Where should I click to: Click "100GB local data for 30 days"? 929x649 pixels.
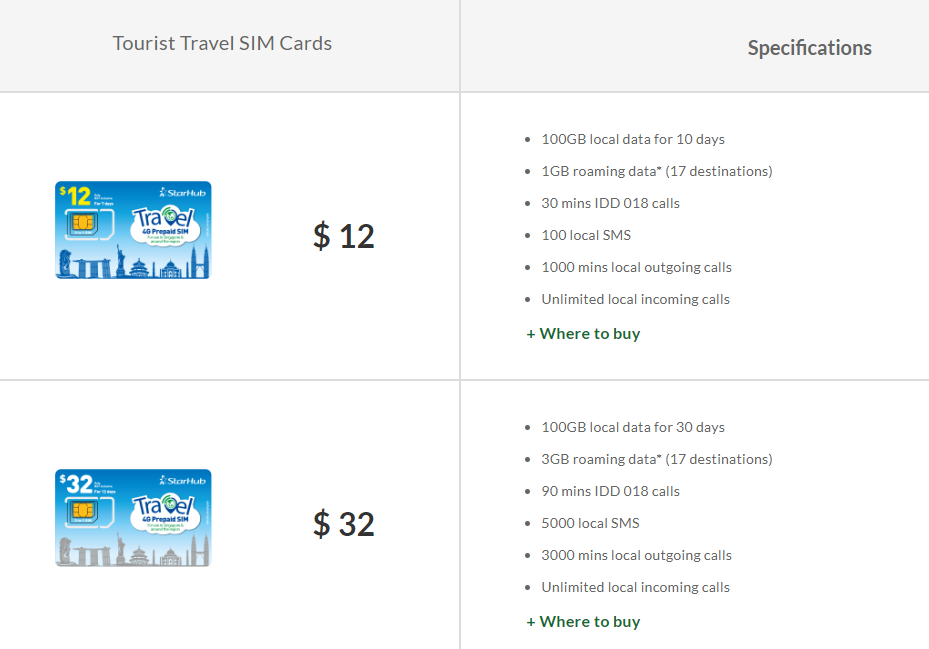click(633, 427)
